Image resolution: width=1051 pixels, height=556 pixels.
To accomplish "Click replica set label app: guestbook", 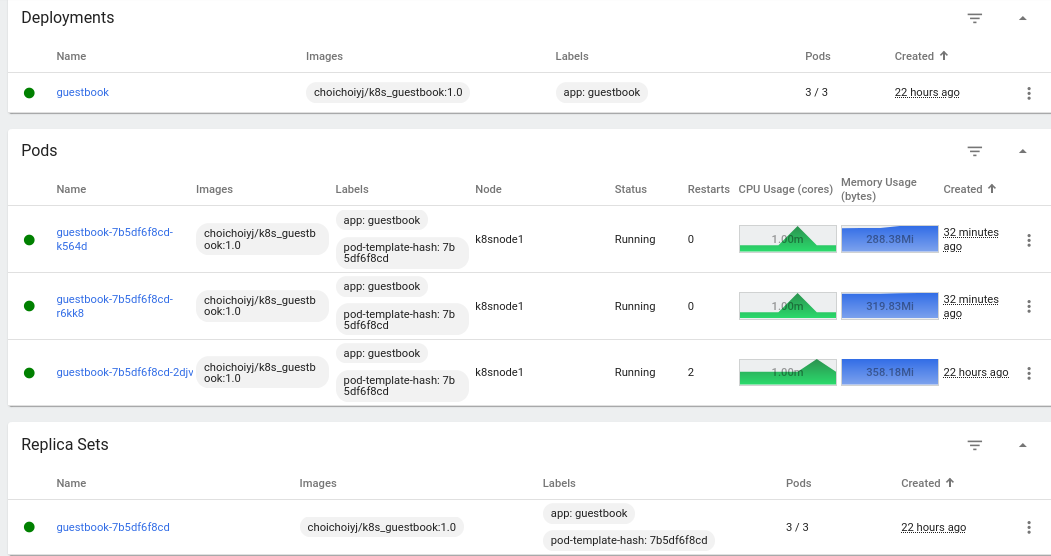I will point(589,514).
